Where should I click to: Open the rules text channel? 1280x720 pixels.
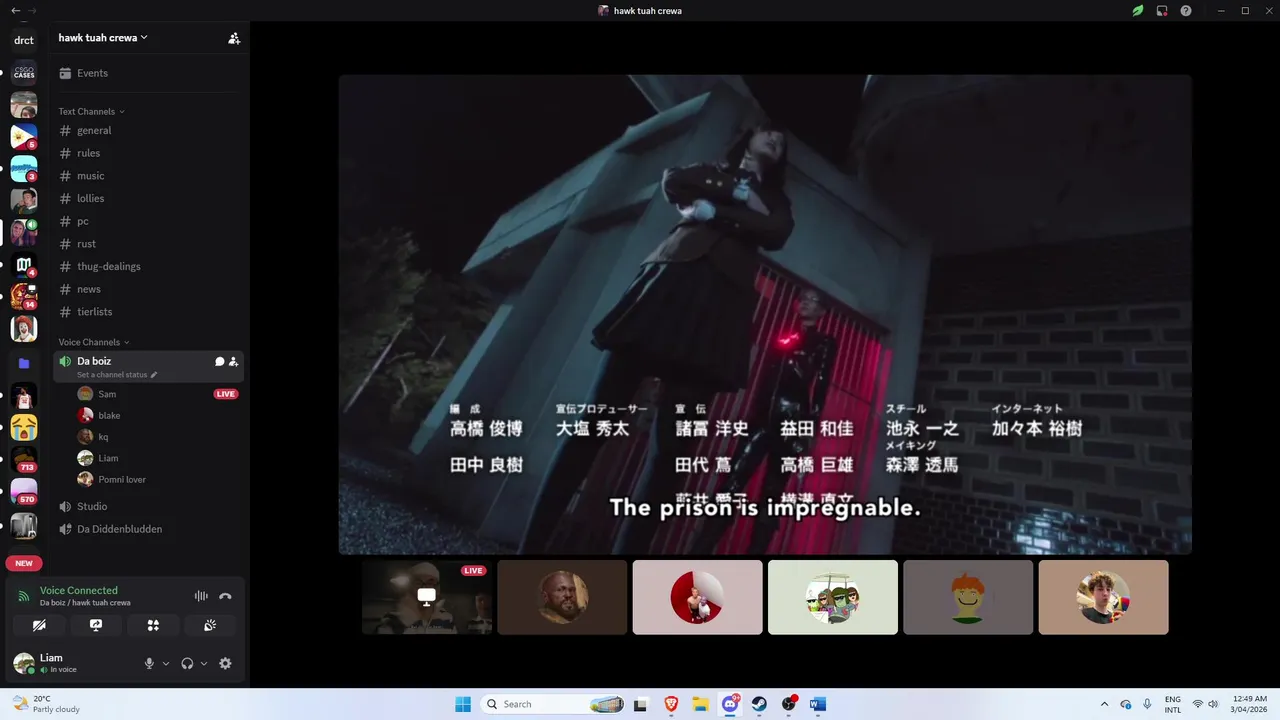click(148, 153)
